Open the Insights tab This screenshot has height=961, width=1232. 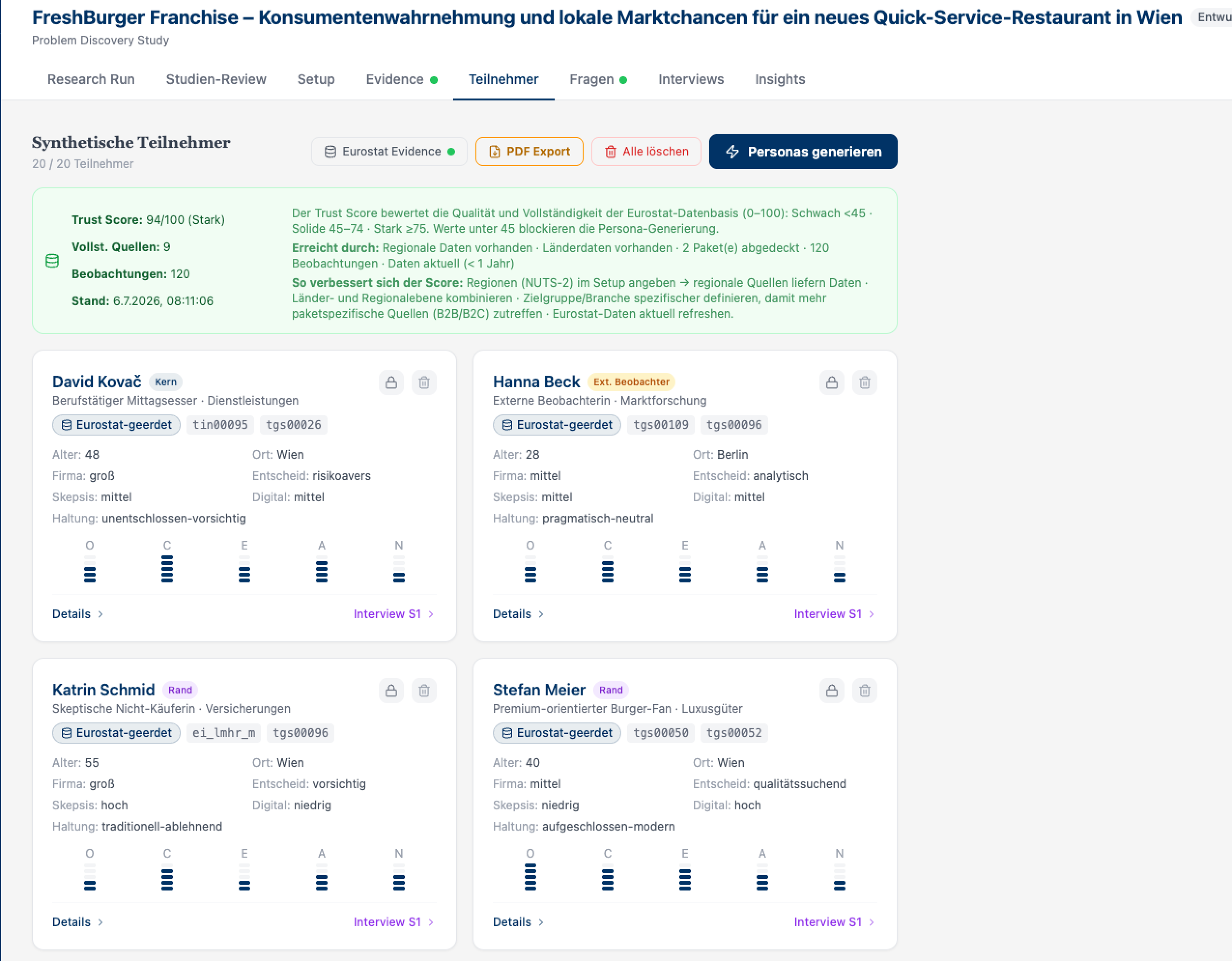780,80
